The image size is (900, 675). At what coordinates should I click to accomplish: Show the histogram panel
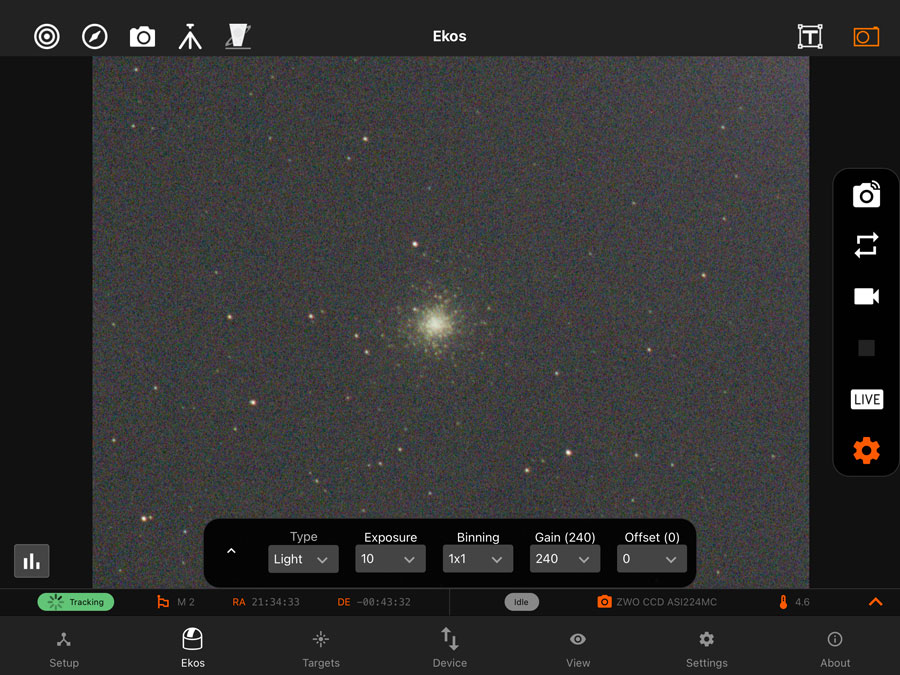[32, 561]
